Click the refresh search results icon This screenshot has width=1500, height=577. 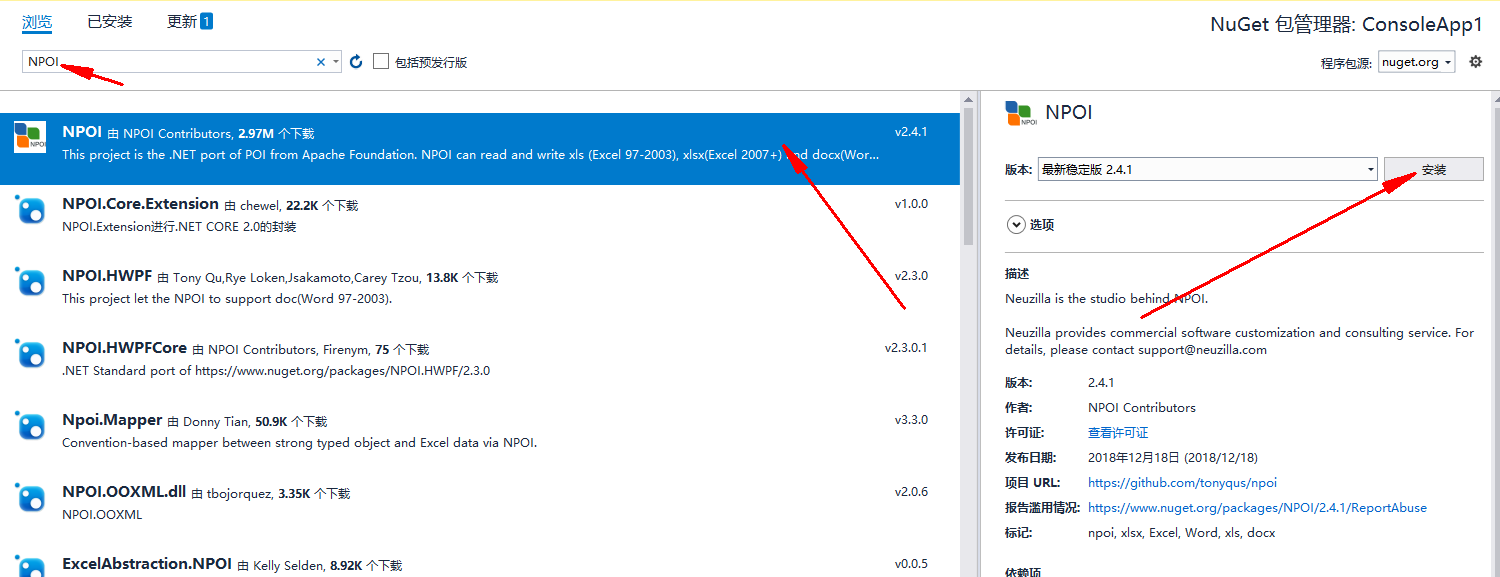[x=356, y=61]
